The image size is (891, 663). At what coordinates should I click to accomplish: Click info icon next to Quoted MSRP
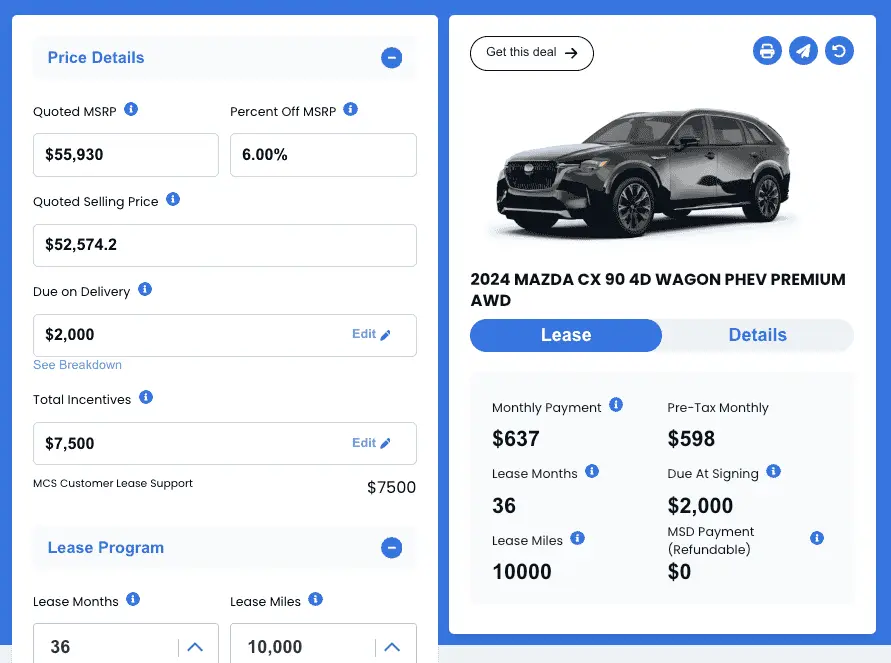click(131, 109)
